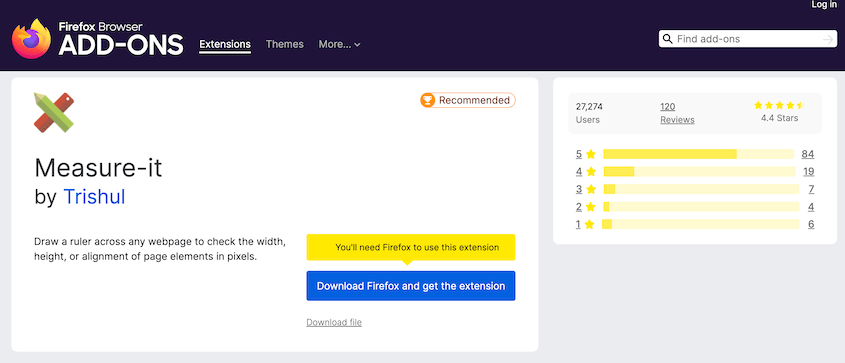Click the number 4 rating link
Screen dimensions: 845x363
coord(579,172)
